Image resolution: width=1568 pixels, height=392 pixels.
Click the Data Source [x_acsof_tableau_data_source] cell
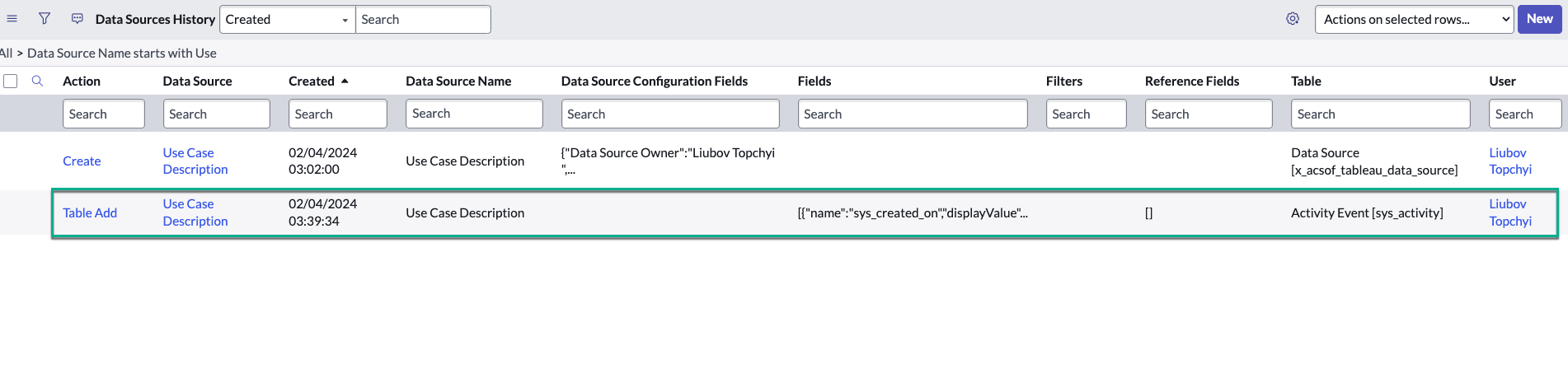[x=1374, y=161]
